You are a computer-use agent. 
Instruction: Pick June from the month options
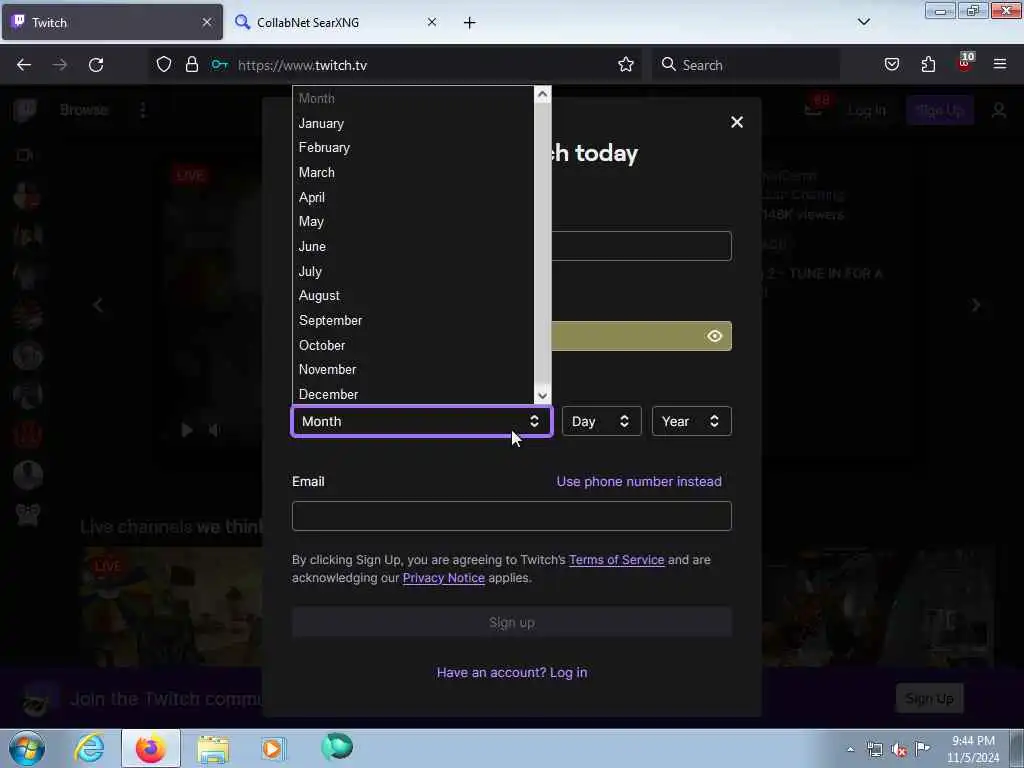pos(413,246)
